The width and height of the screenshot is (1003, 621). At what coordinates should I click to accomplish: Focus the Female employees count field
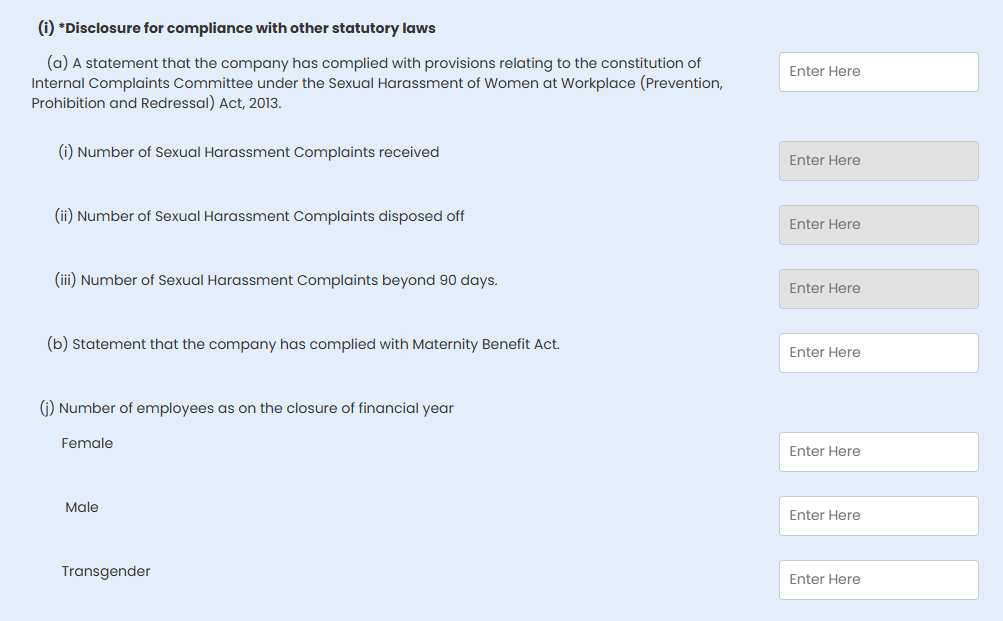click(x=878, y=452)
